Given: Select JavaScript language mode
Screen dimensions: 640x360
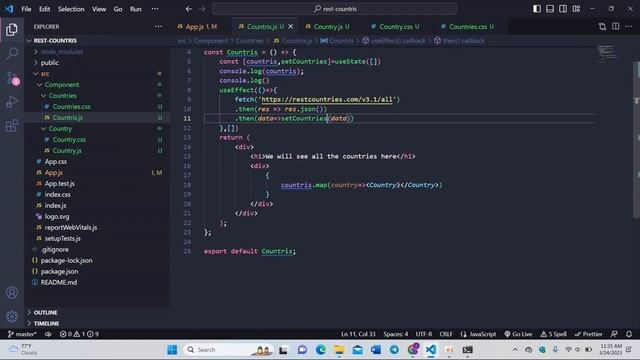Looking at the screenshot, I should click(478, 334).
